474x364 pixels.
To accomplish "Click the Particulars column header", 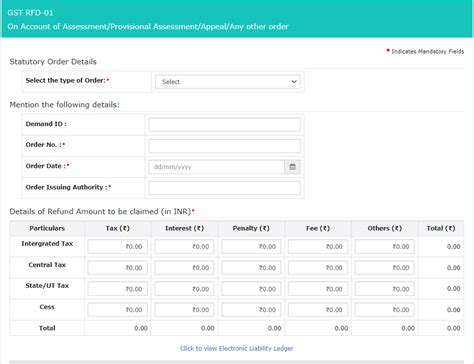I will tap(47, 228).
